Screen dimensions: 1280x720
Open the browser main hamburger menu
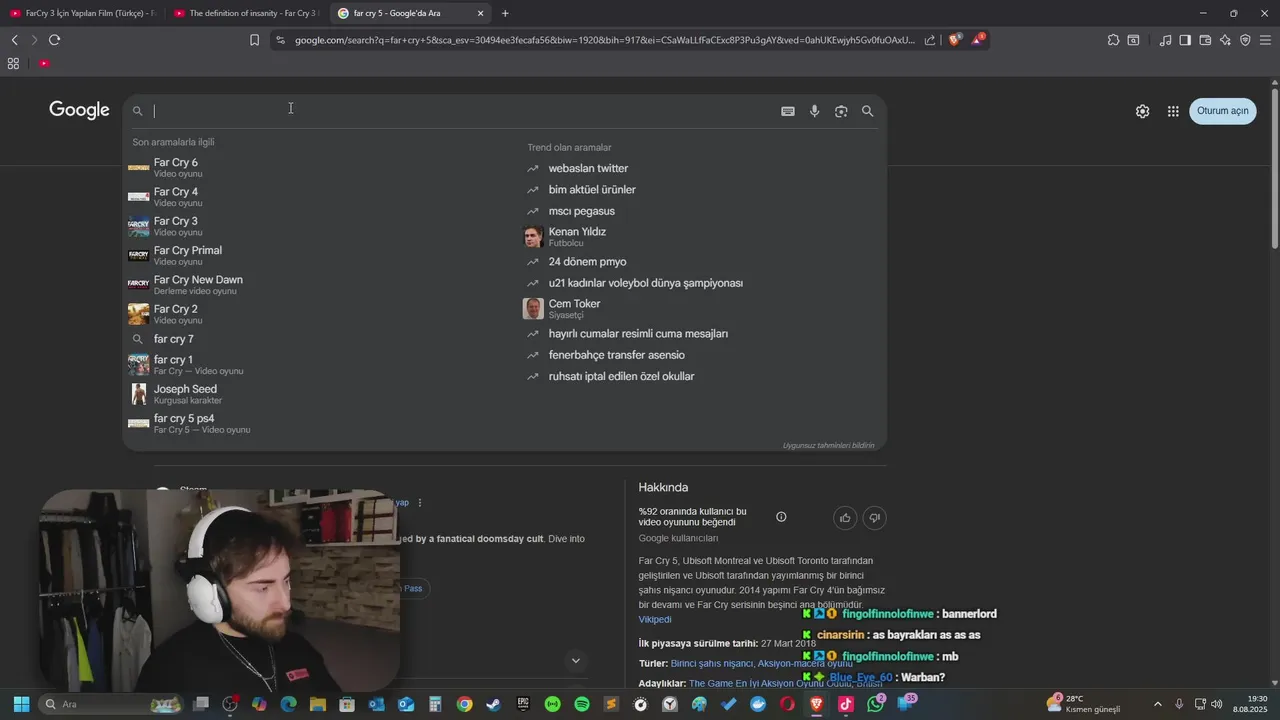point(1266,40)
